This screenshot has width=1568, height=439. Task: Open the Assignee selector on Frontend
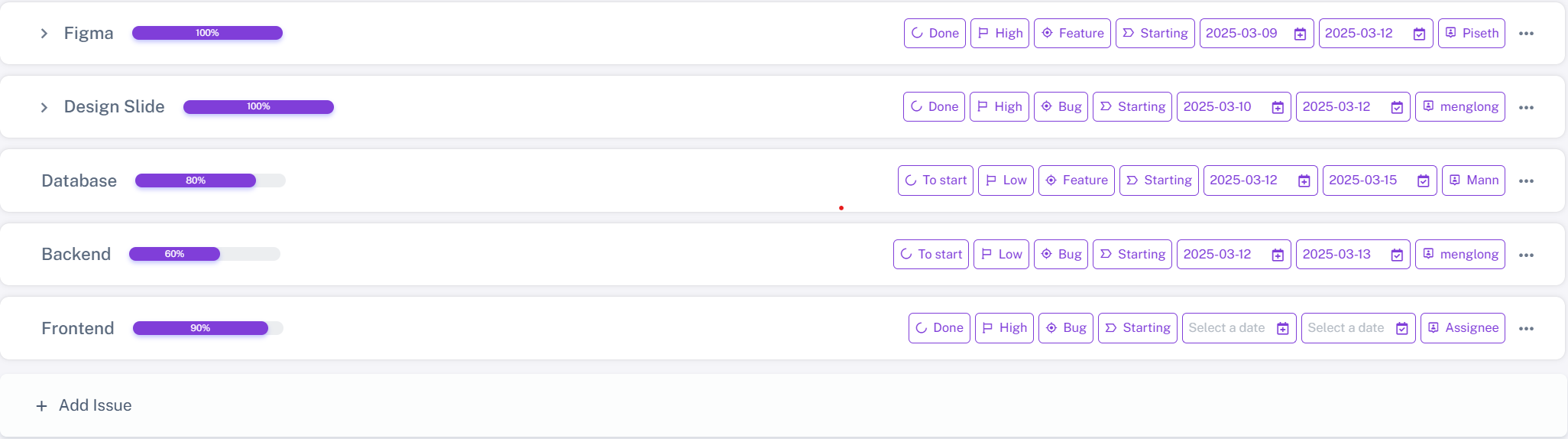coord(1463,328)
